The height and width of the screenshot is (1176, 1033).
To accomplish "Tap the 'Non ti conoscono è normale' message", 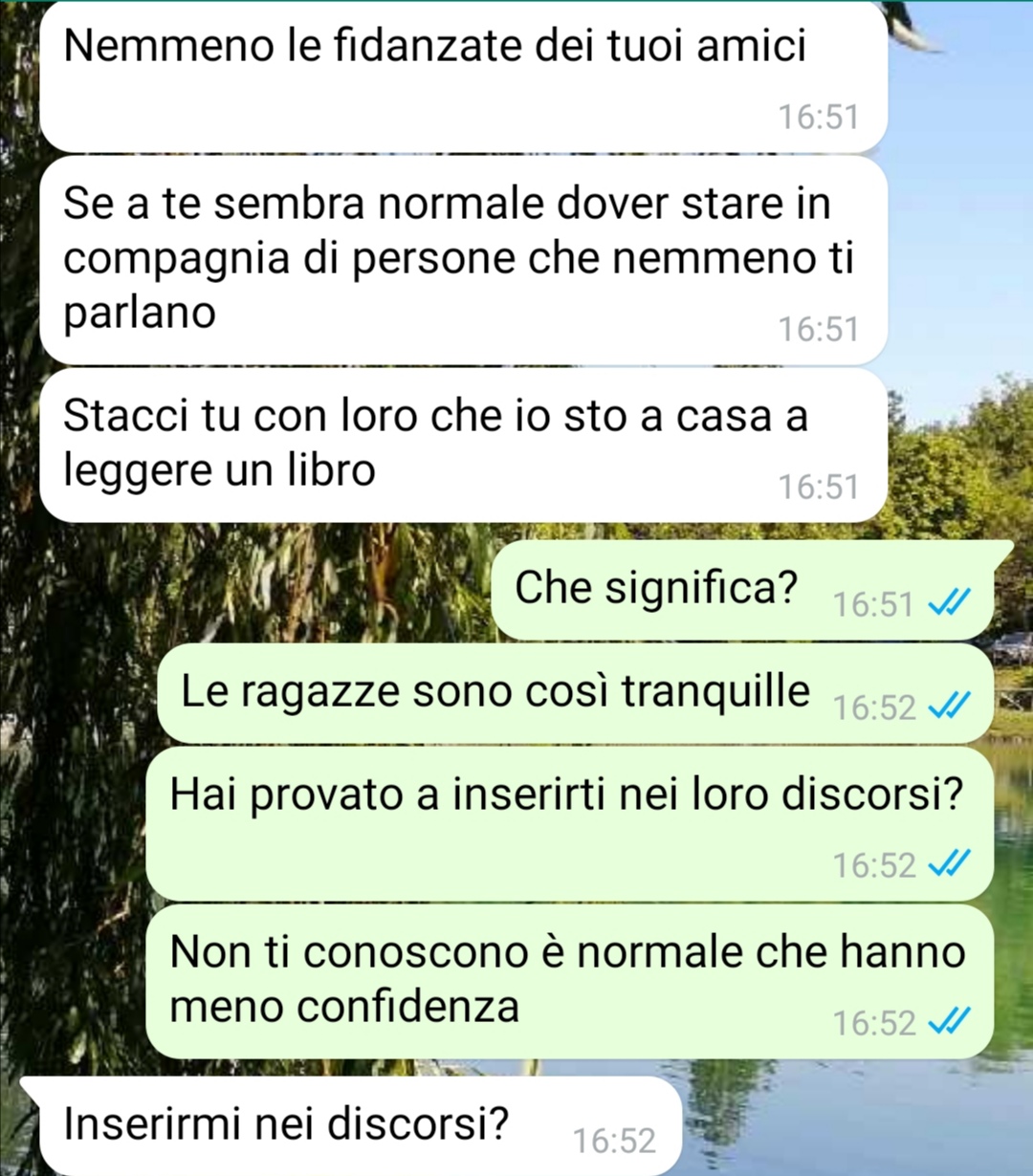I will pyautogui.click(x=569, y=982).
